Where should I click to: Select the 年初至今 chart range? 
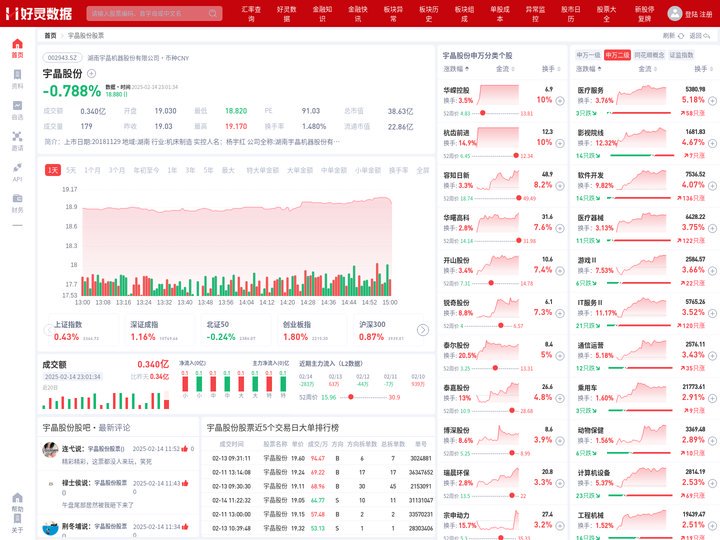click(x=146, y=170)
